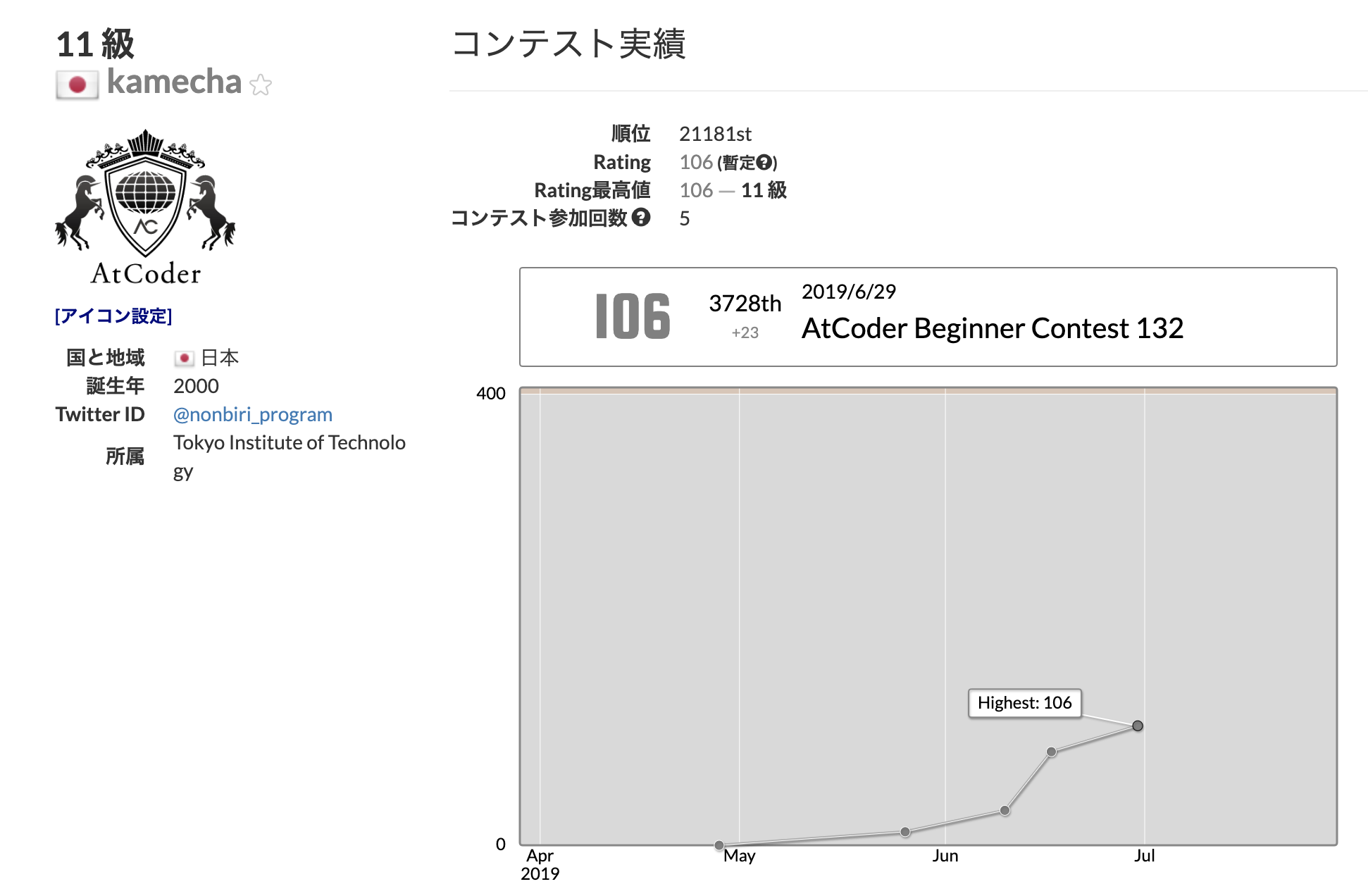Click the +23 rating change indicator
1368x896 pixels.
(x=745, y=332)
